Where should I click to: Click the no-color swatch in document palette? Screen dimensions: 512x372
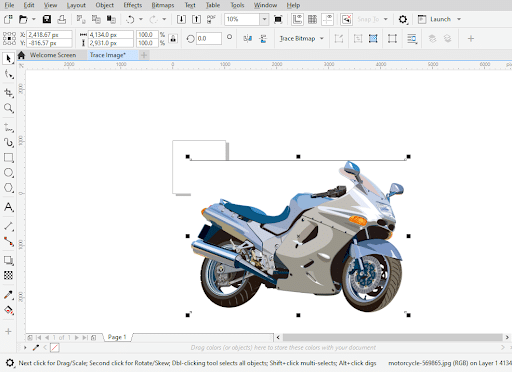coord(54,348)
